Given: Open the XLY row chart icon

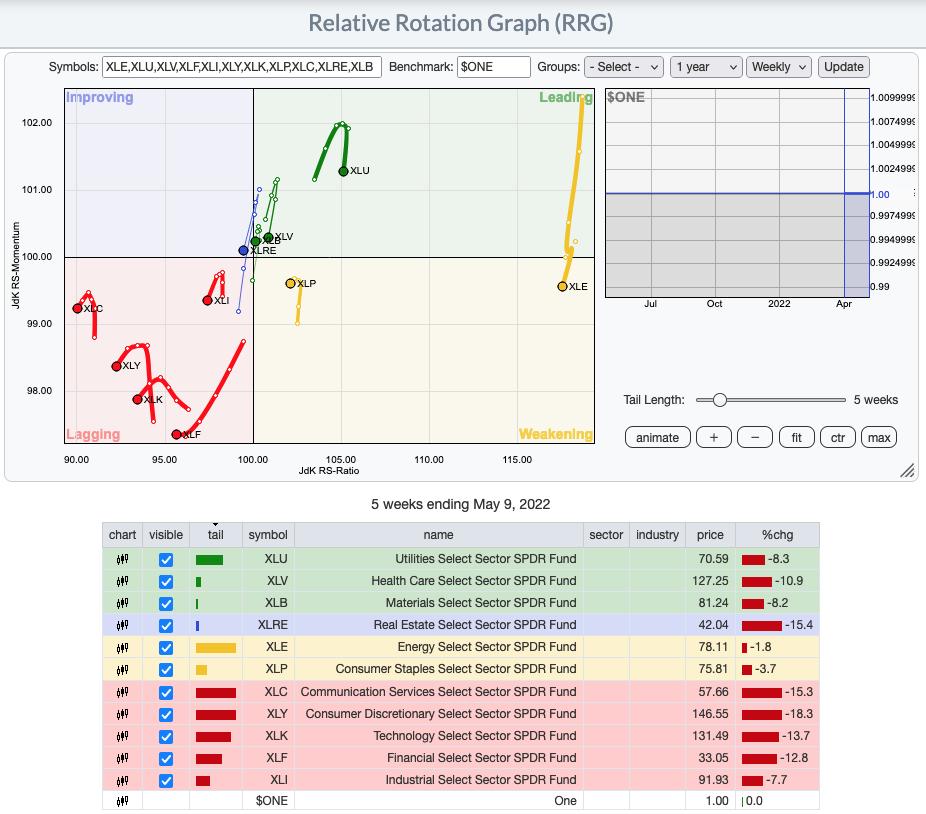Looking at the screenshot, I should (122, 714).
